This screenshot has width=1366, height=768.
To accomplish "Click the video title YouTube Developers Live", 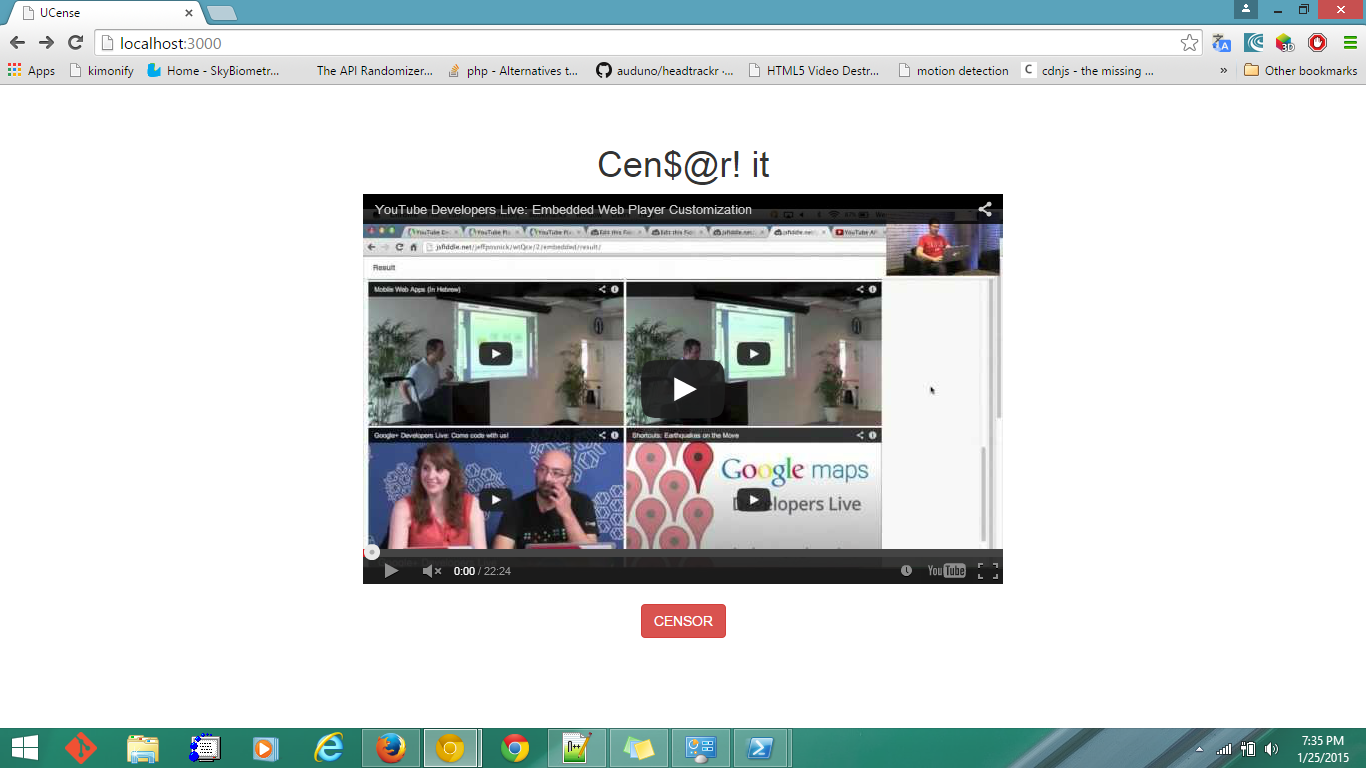I will pos(563,209).
